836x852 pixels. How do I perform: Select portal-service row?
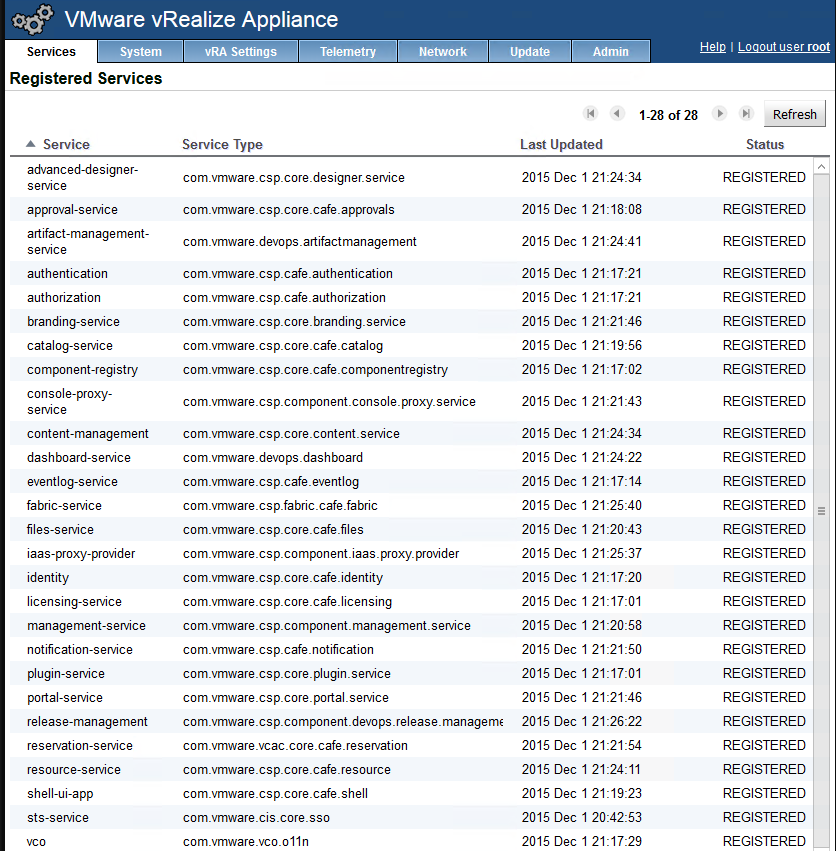click(411, 697)
